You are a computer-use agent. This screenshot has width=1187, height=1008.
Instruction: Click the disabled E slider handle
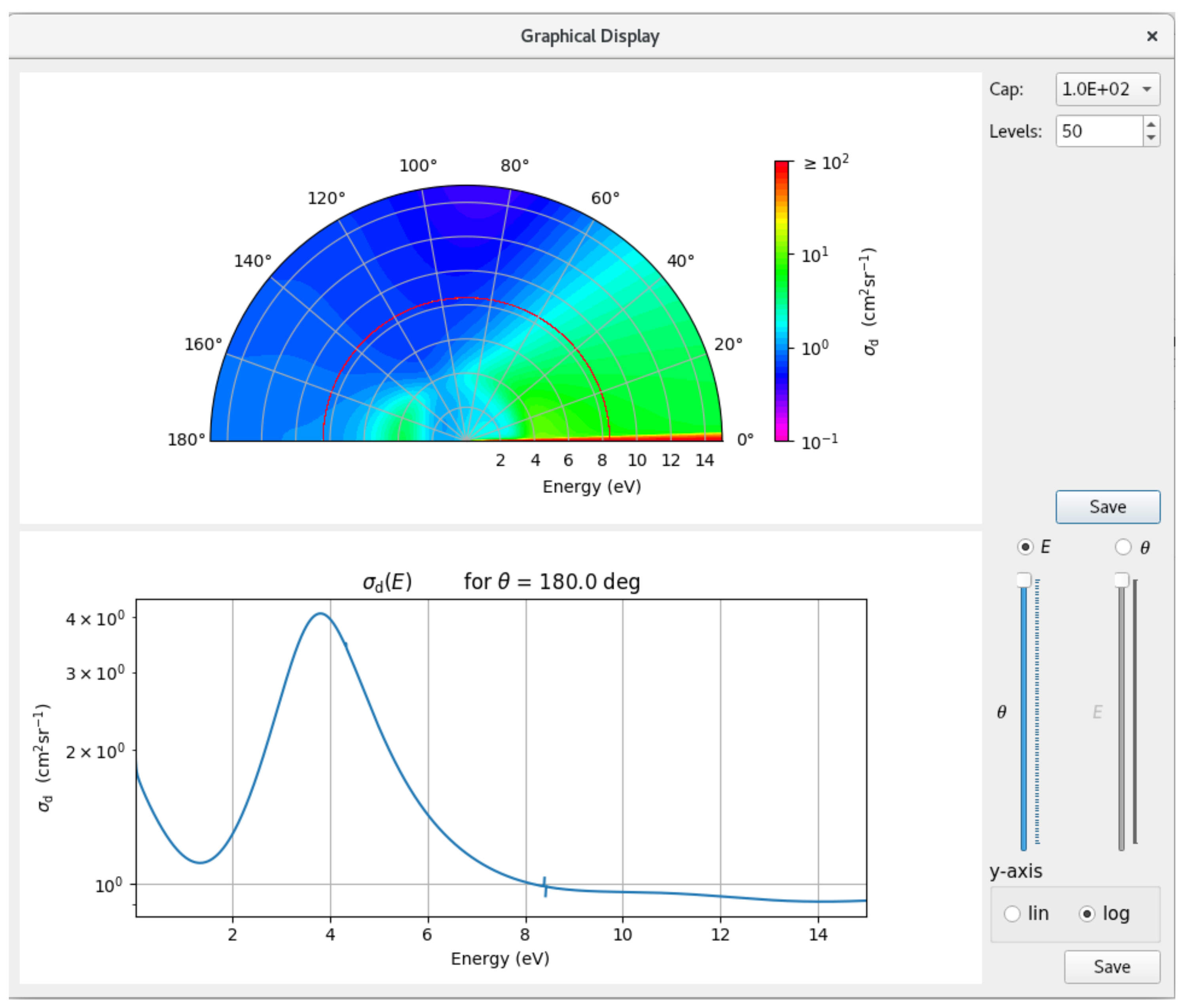click(1121, 581)
